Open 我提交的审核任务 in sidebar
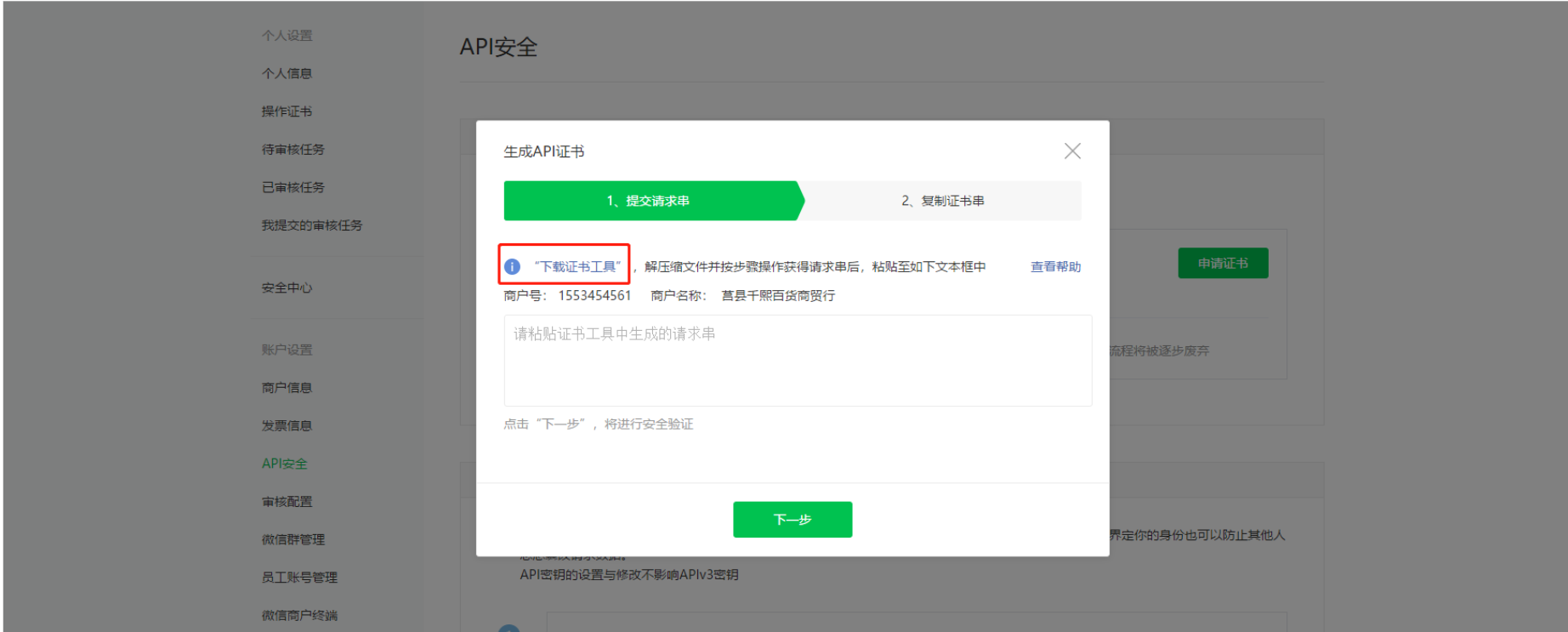This screenshot has width=1568, height=632. pyautogui.click(x=312, y=225)
